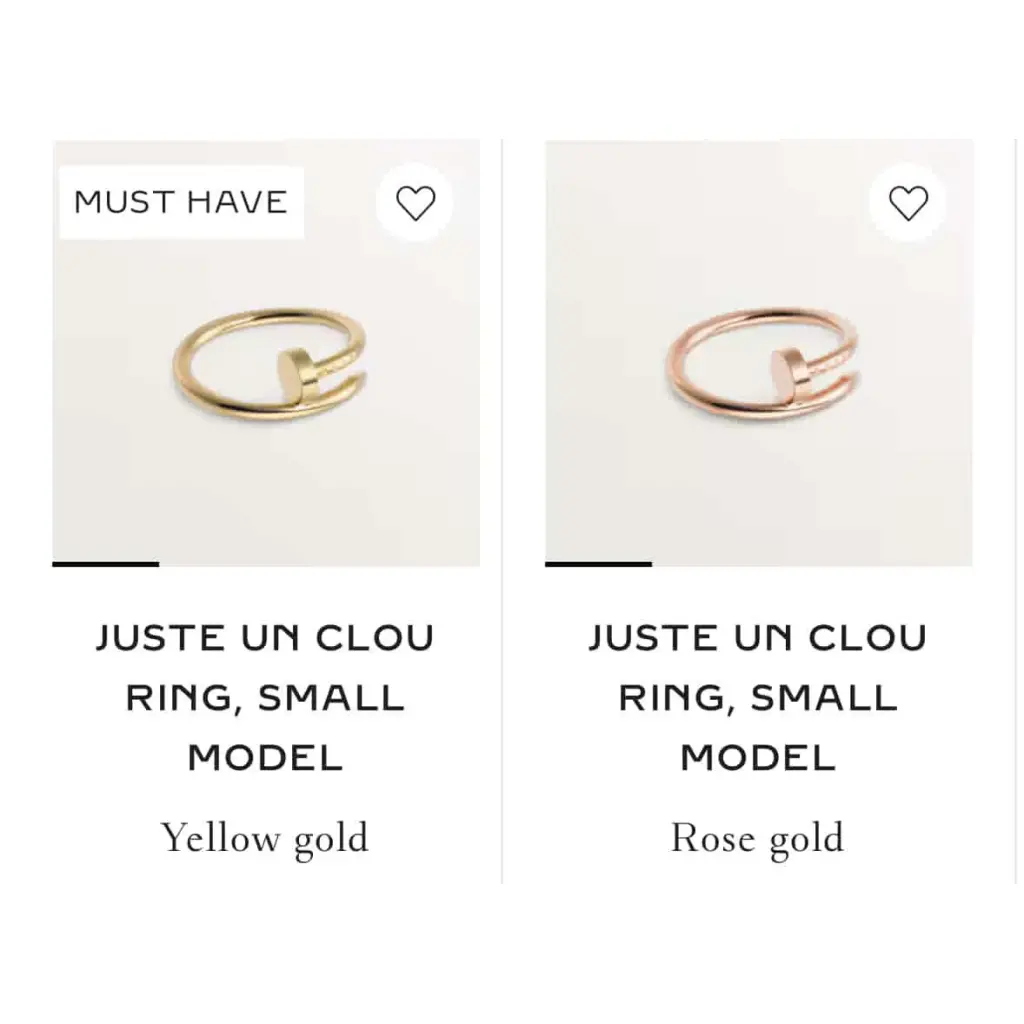Add rose gold ring to wishlist heart

click(908, 202)
